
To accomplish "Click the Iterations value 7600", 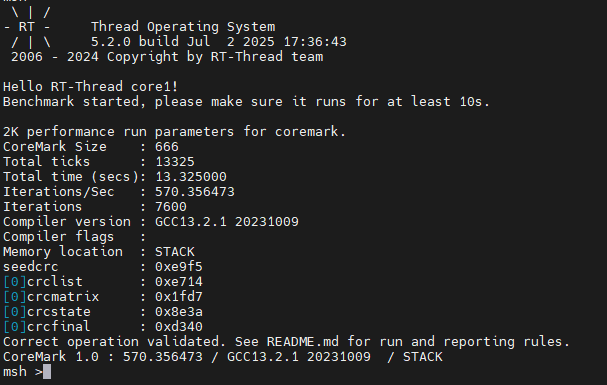I will pyautogui.click(x=171, y=207).
